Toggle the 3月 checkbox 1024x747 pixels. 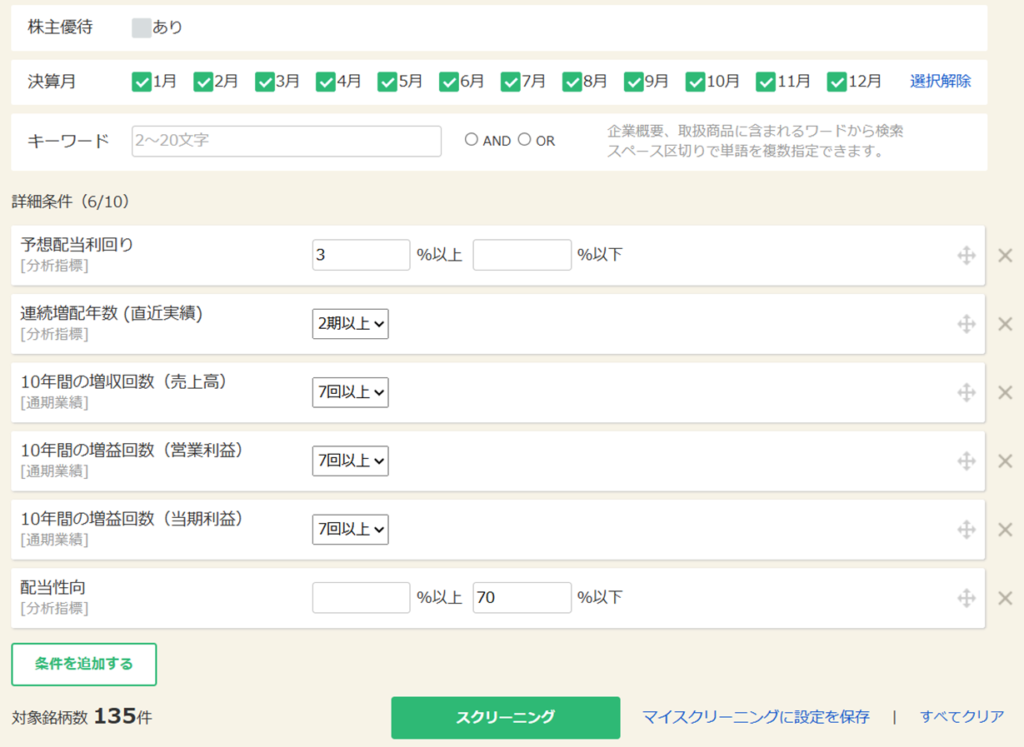pos(264,82)
